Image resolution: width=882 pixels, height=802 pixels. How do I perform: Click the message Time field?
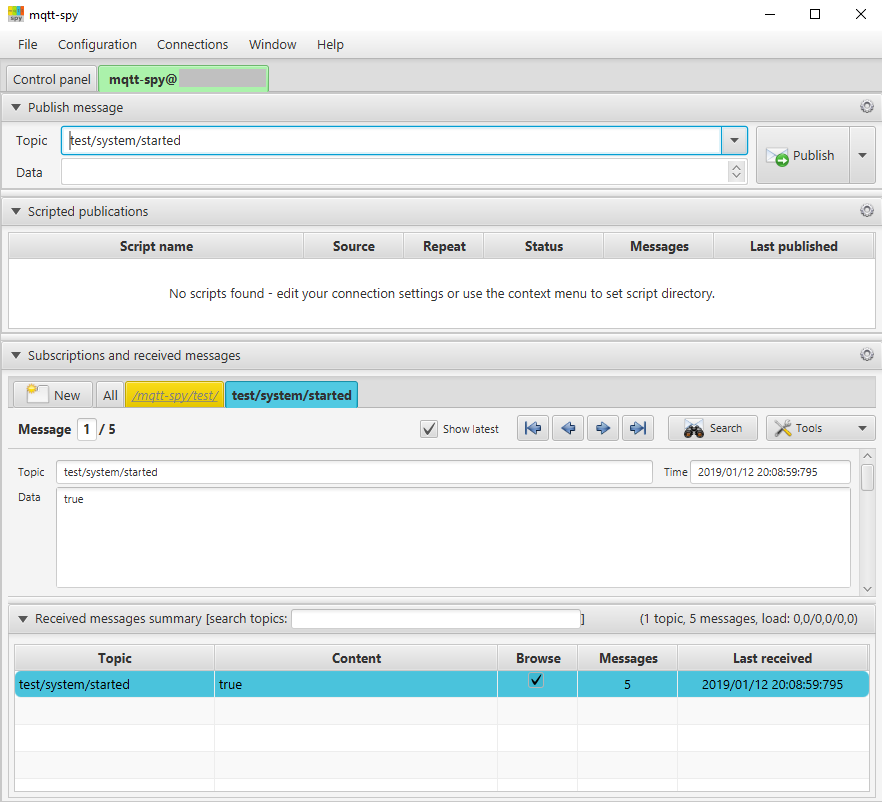tap(770, 472)
